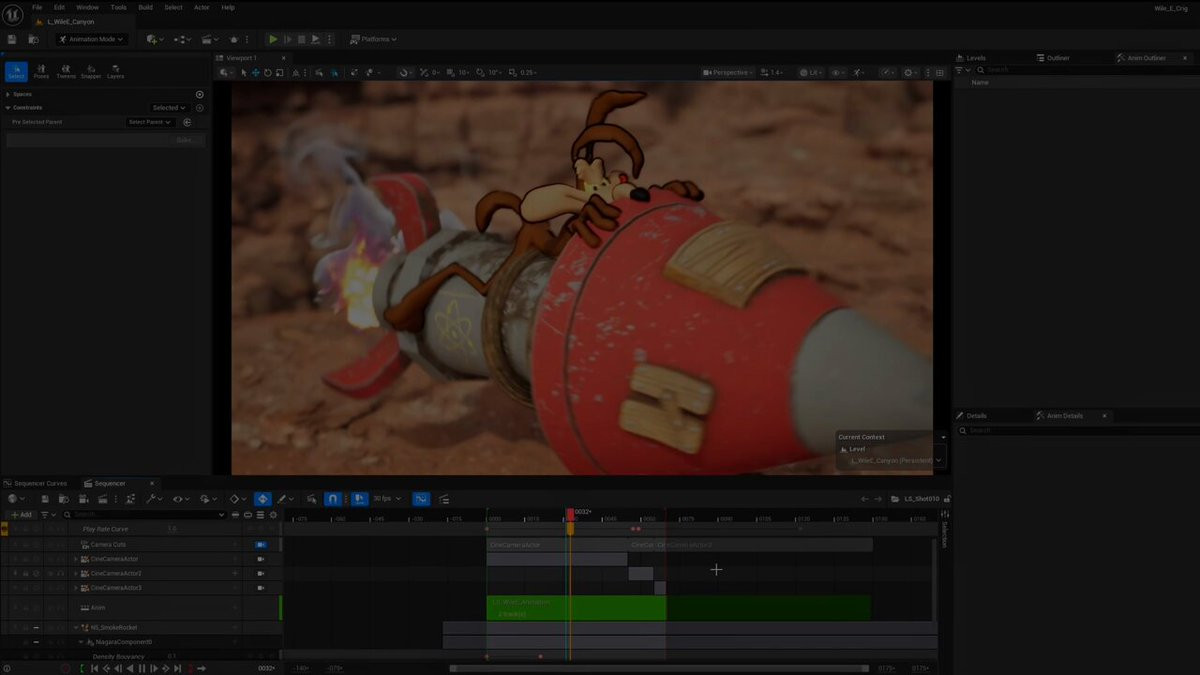Click the Sequencer horizontal timeline scrollbar
Screen dimensions: 1200x675
click(x=659, y=668)
